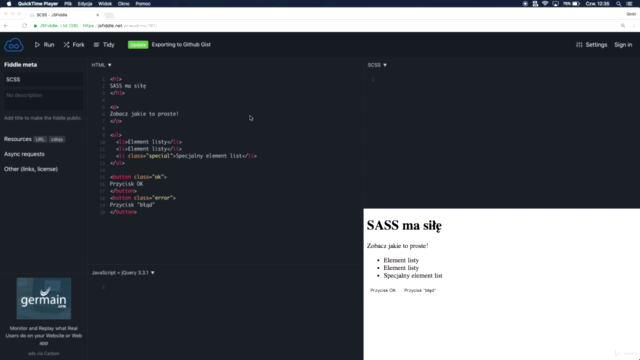Click the green secure lock icon
Screen dimensions: 640x360
(x=36, y=26)
